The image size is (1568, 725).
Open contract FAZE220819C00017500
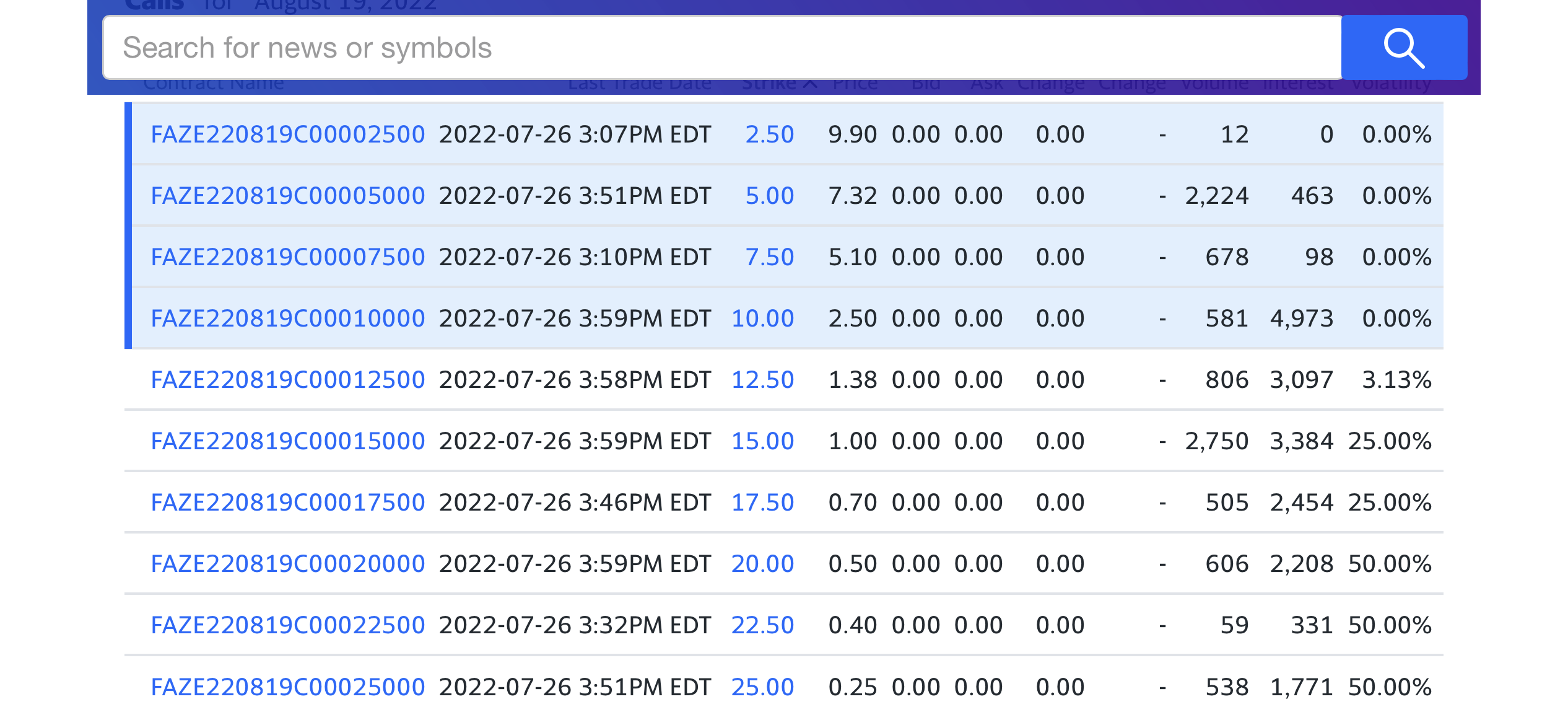click(x=288, y=503)
